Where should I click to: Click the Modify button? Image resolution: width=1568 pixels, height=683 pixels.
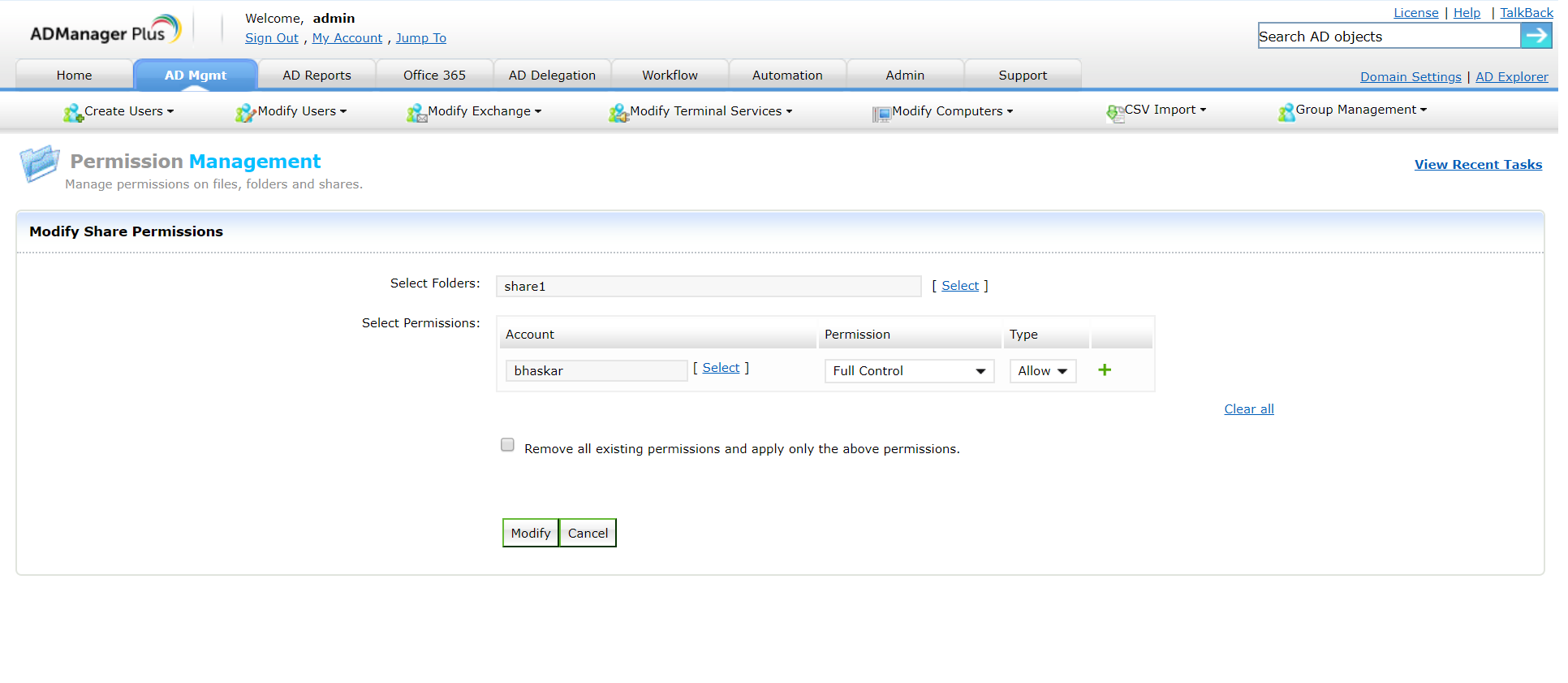click(x=531, y=533)
